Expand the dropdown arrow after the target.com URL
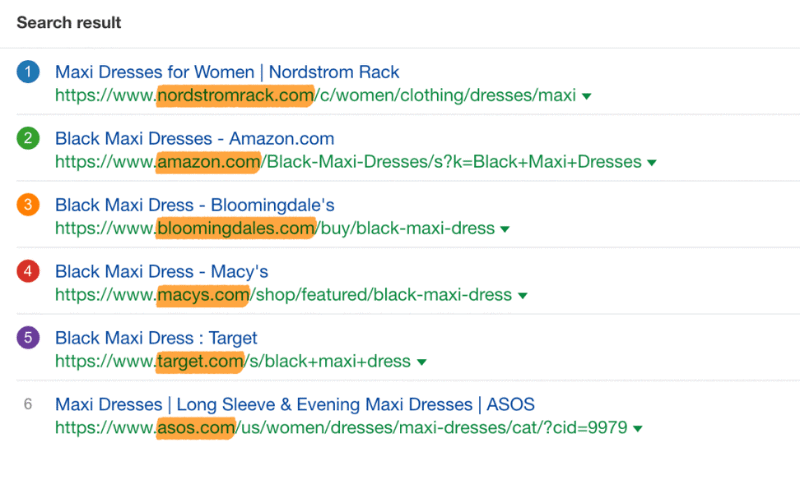This screenshot has height=500, width=800. coord(421,362)
